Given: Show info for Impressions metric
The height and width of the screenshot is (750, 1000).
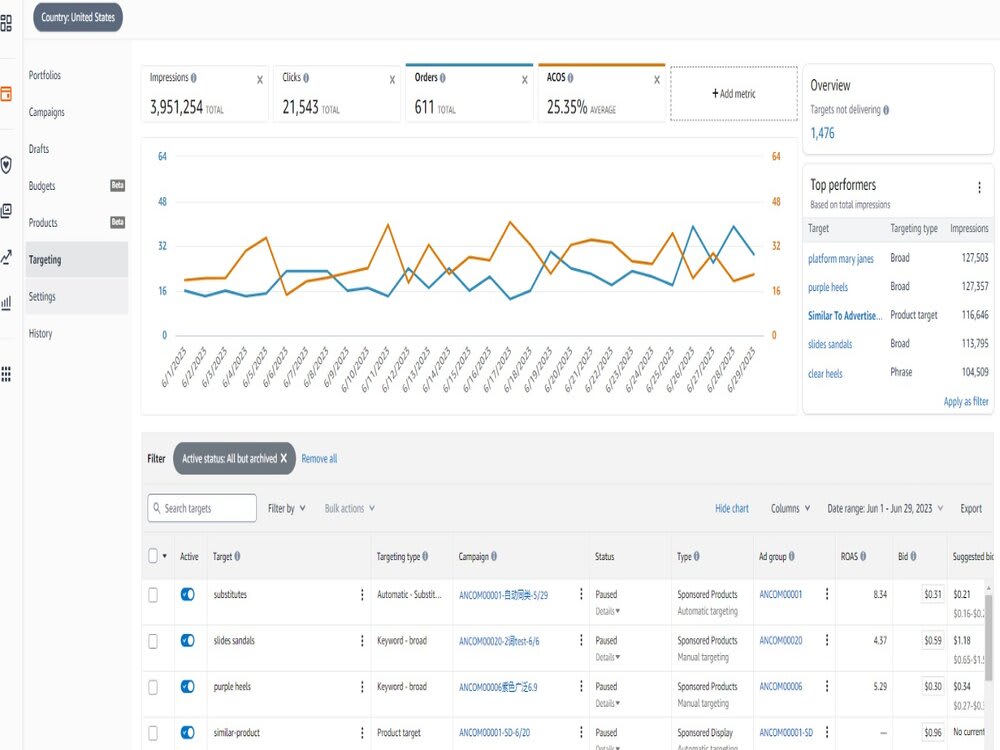Looking at the screenshot, I should coord(193,78).
